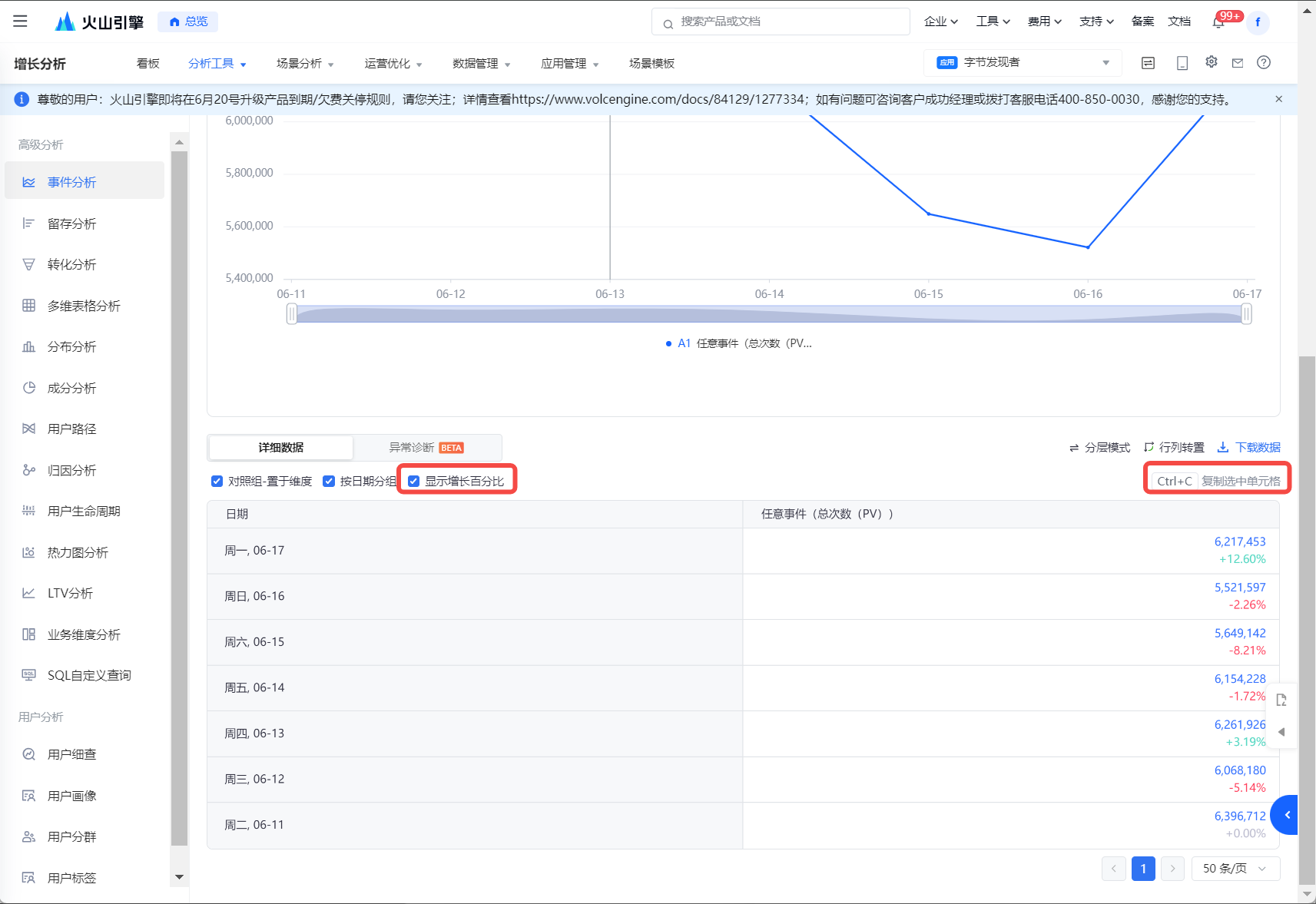Screen dimensions: 1316x904
Task: Expand the 应用管理 menu
Action: coord(570,64)
